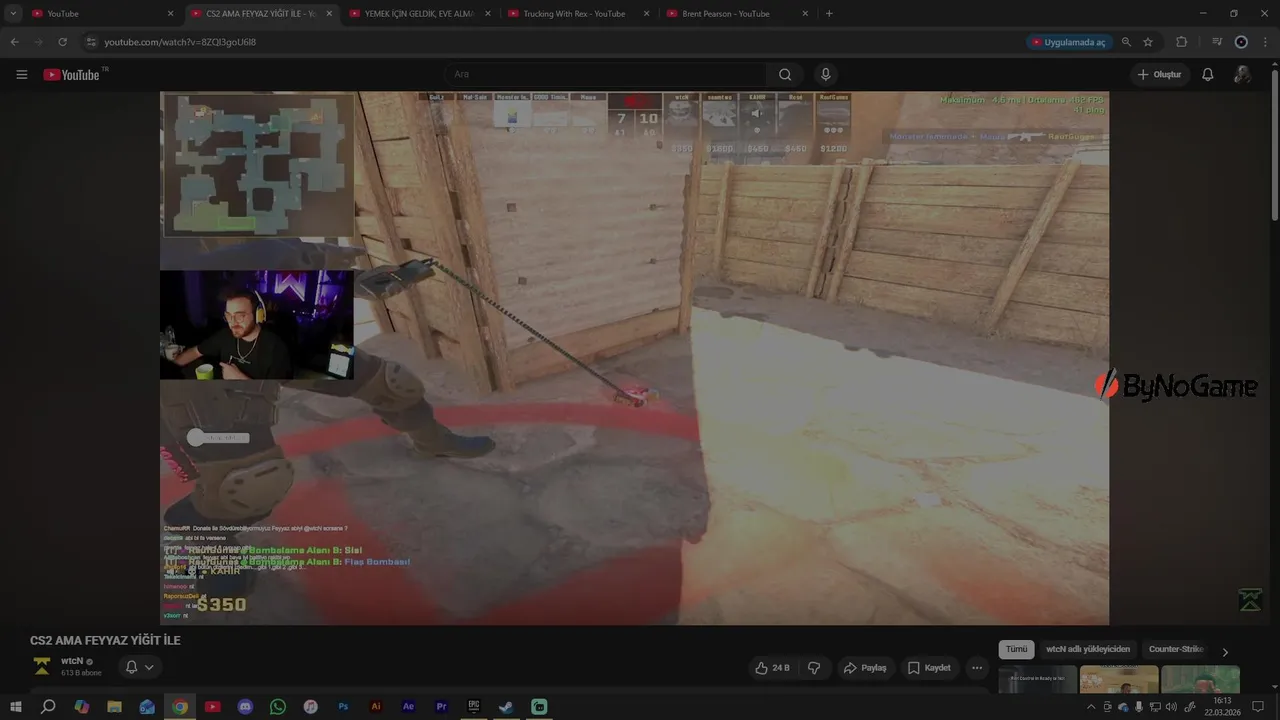Open YouTube notifications bell
This screenshot has height=720, width=1280.
(1207, 74)
